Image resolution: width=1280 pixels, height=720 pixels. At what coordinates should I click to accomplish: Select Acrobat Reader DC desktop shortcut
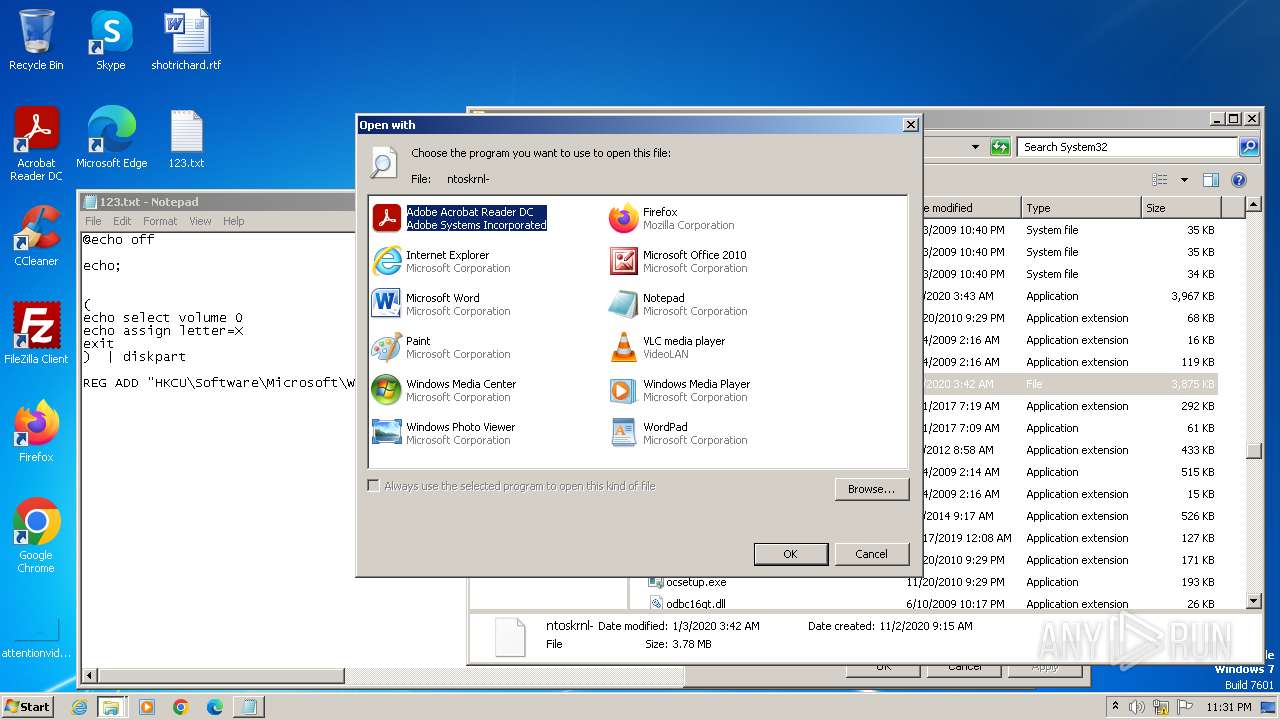[x=36, y=144]
